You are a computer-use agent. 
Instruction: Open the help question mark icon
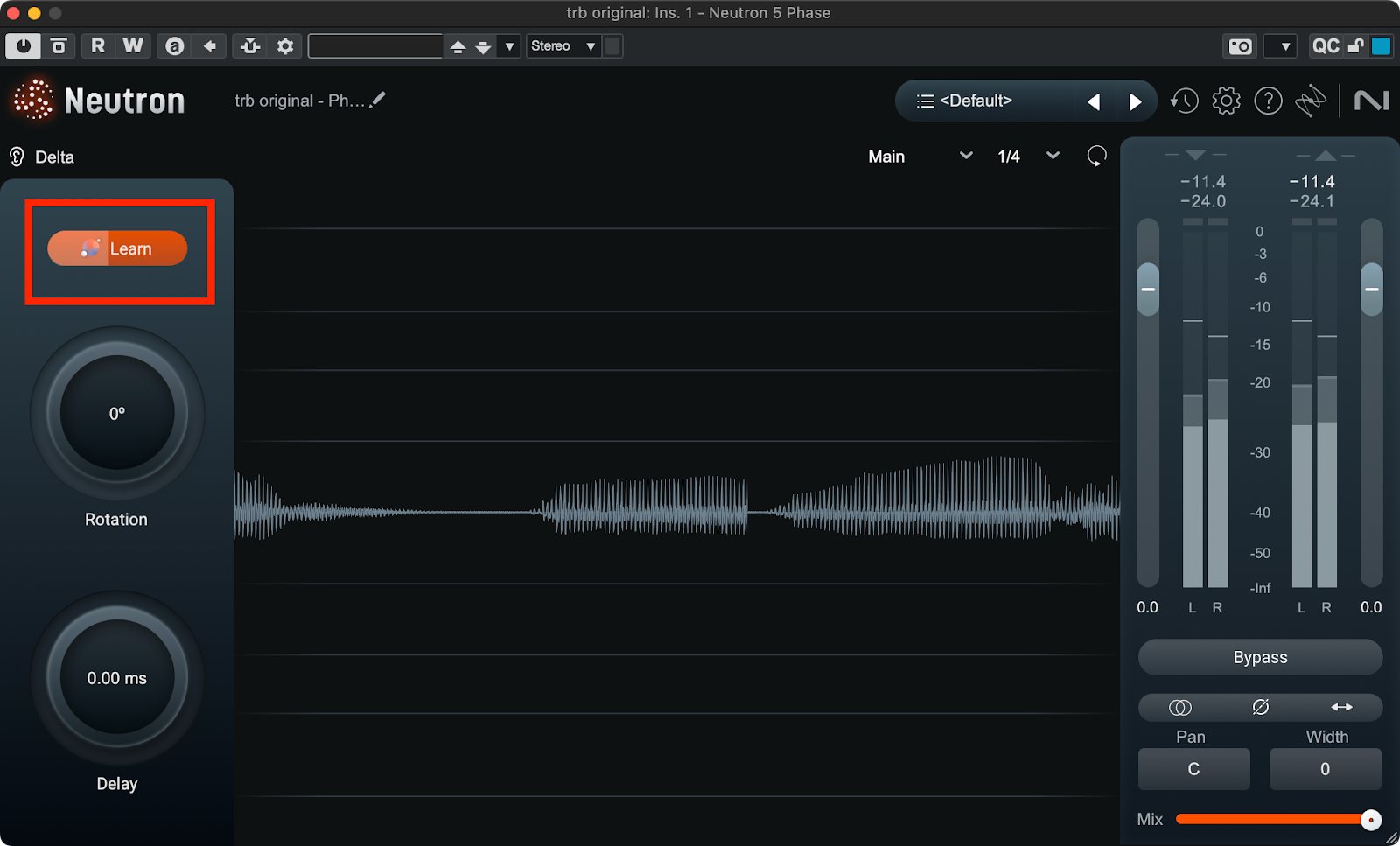click(x=1268, y=101)
